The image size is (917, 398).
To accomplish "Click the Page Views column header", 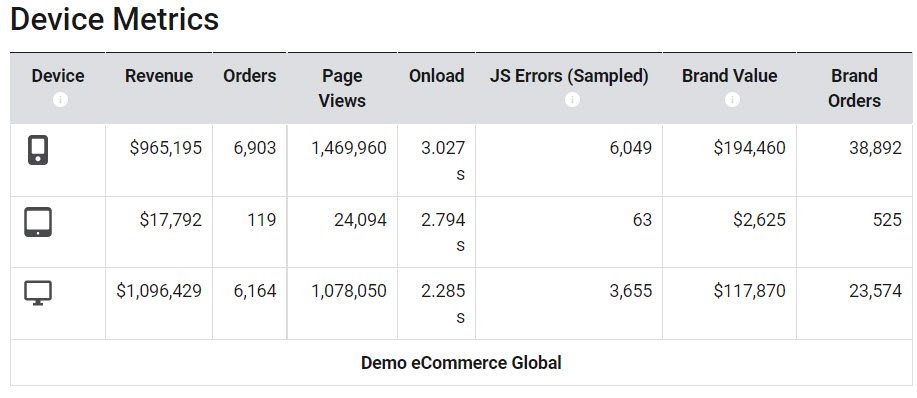I will pyautogui.click(x=343, y=88).
